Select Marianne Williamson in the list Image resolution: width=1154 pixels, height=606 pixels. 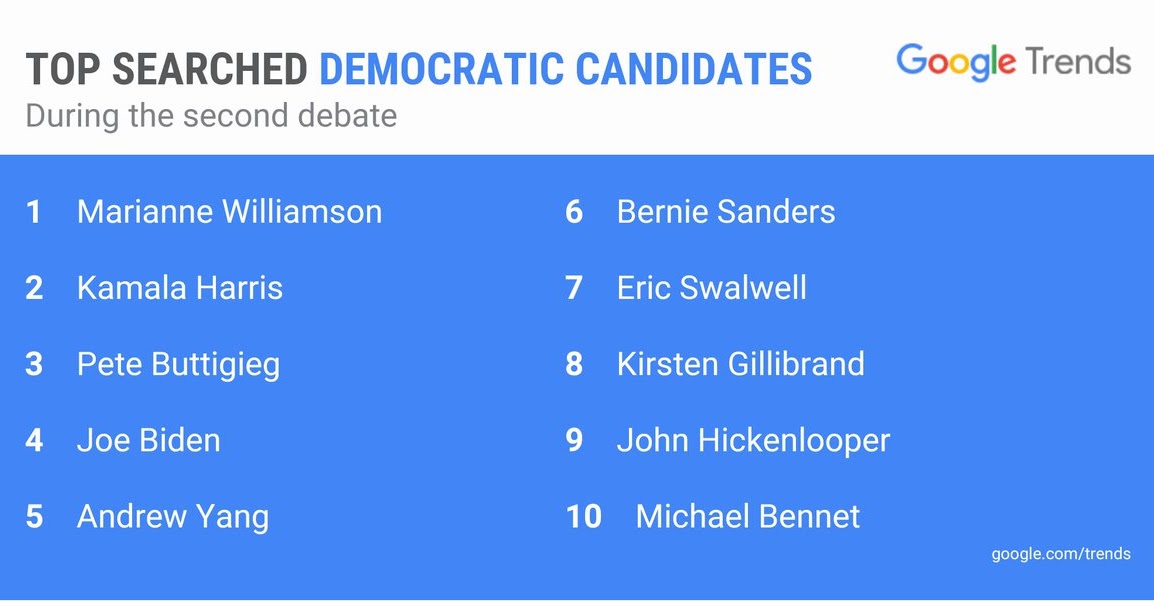click(230, 212)
